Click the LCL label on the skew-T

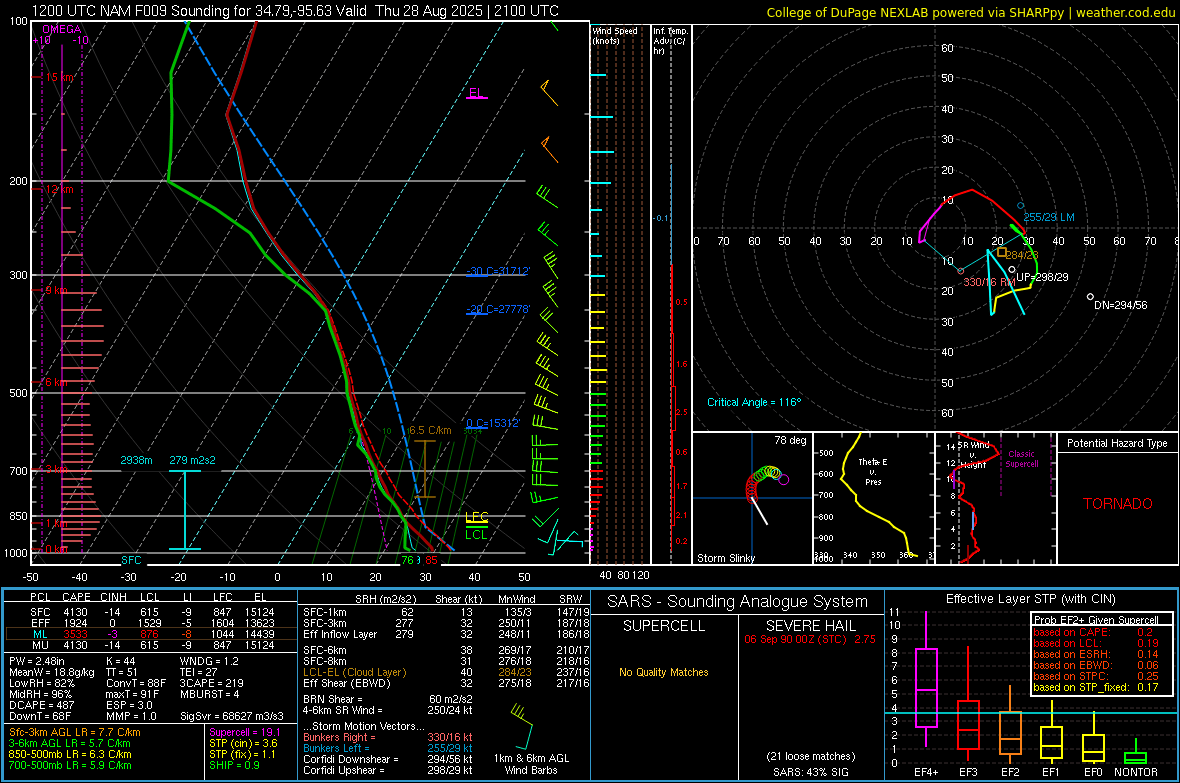pos(476,535)
